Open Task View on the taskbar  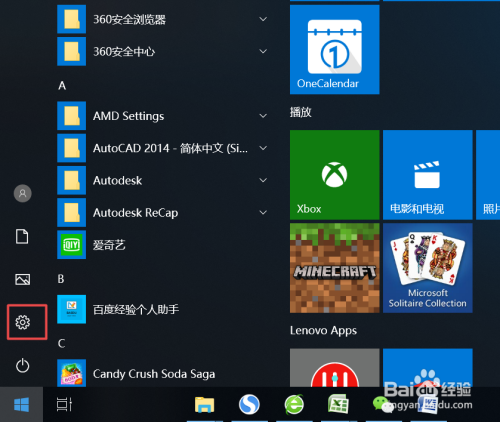64,405
